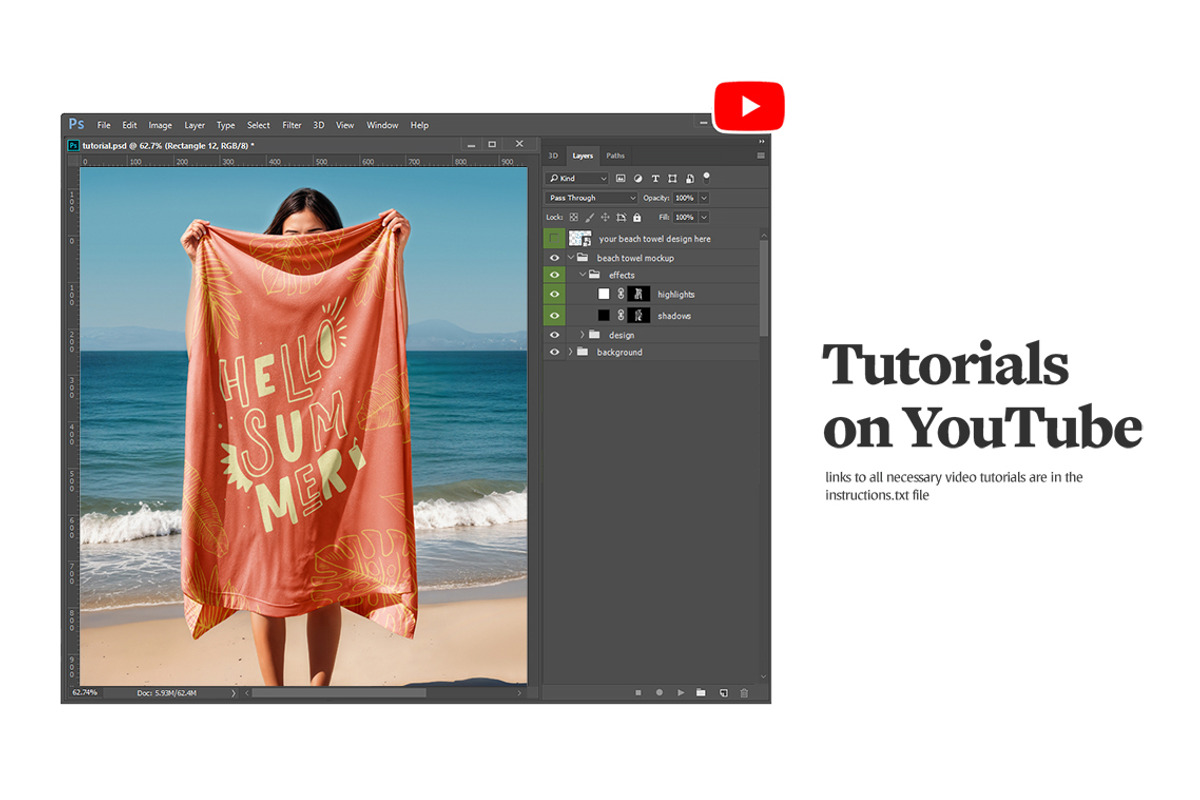Image resolution: width=1200 pixels, height=800 pixels.
Task: Click the link icon on shadows layer
Action: [x=620, y=315]
